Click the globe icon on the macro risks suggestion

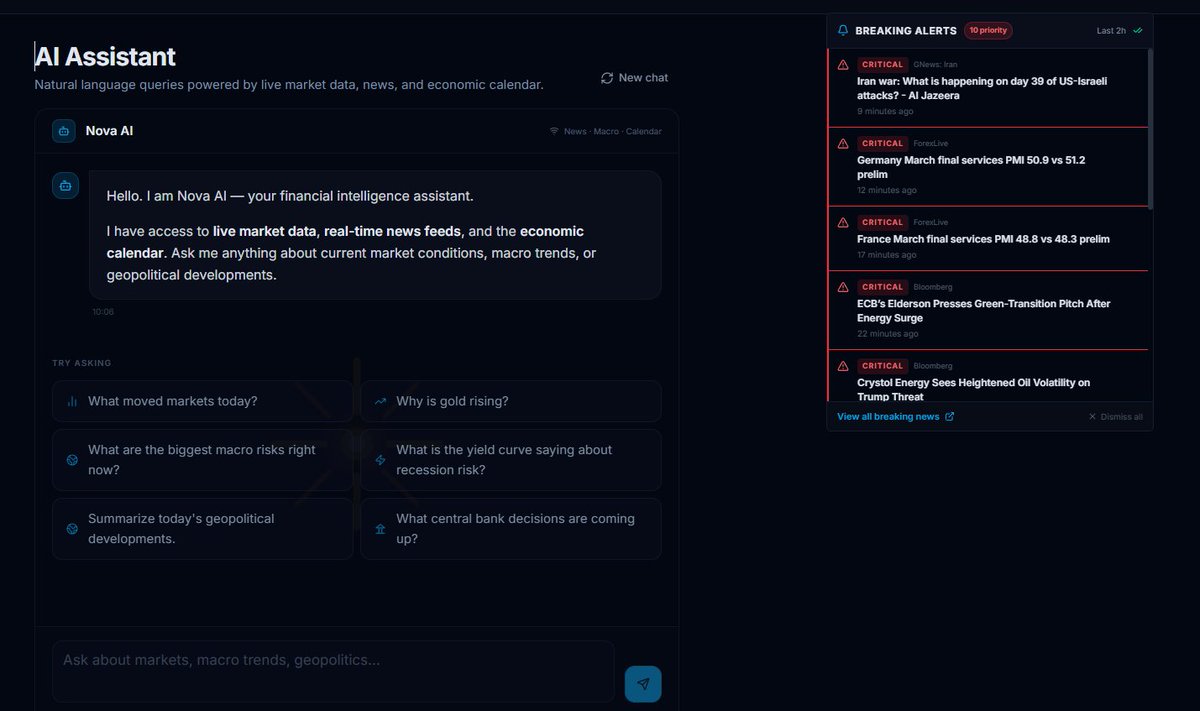(72, 460)
